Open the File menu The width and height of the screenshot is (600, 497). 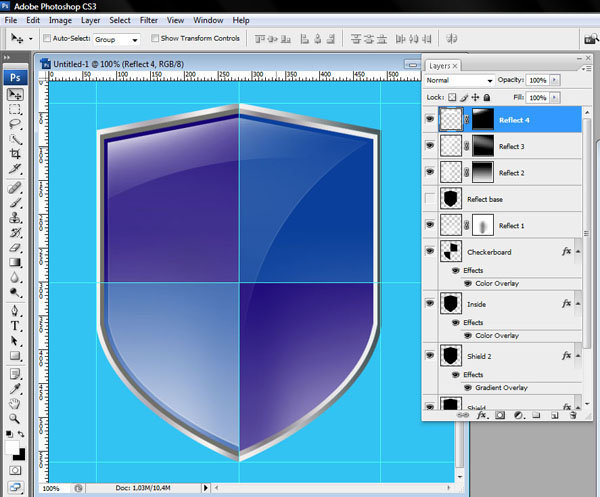click(11, 20)
